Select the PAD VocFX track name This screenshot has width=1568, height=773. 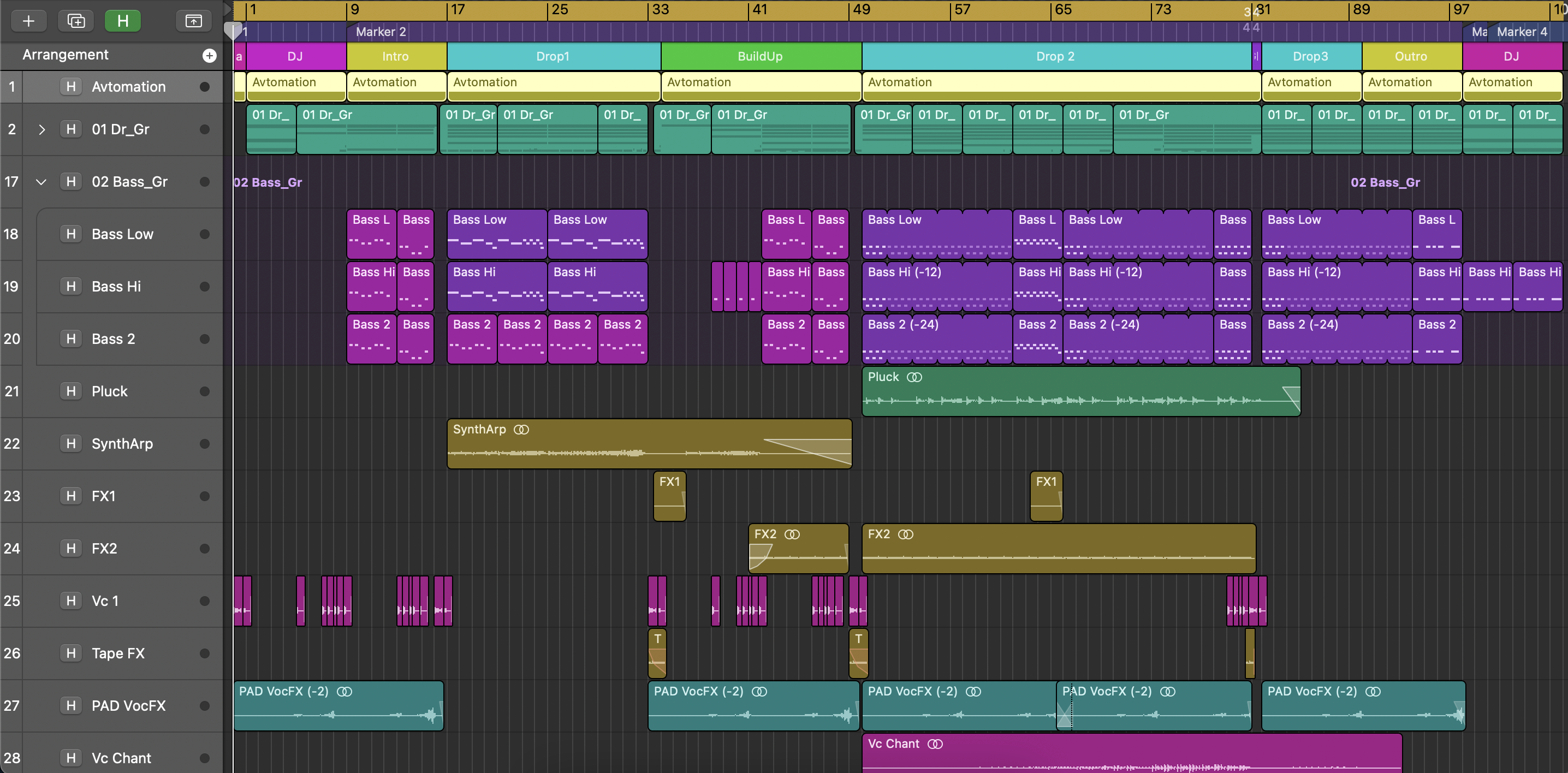(128, 705)
